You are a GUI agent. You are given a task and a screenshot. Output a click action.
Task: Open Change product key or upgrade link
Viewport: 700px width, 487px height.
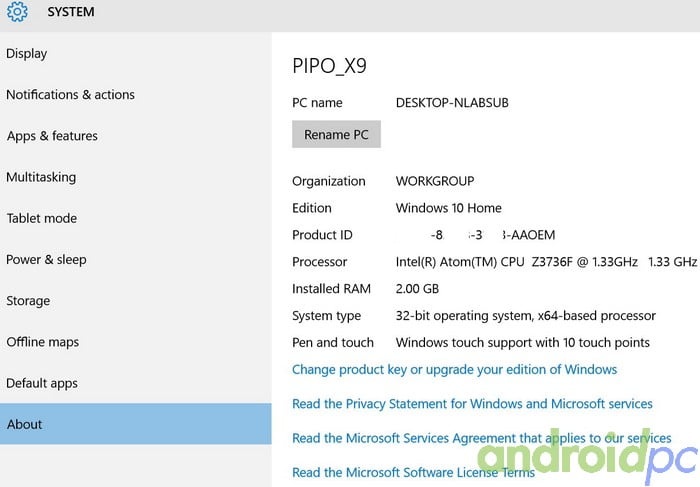(454, 370)
